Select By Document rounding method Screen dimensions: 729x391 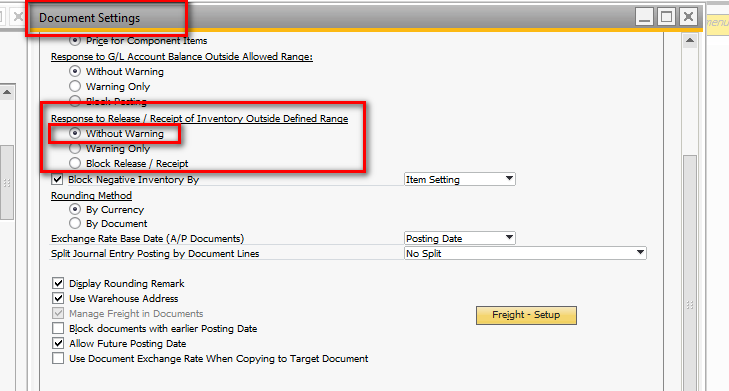(x=75, y=224)
